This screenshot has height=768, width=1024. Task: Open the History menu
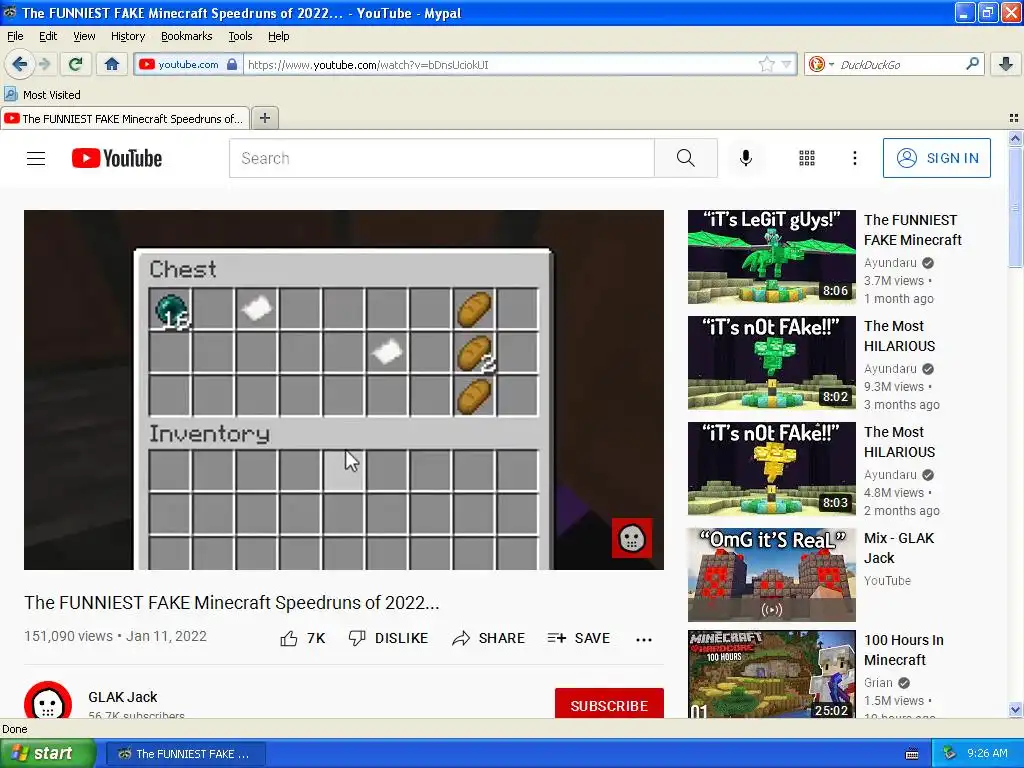[x=127, y=36]
